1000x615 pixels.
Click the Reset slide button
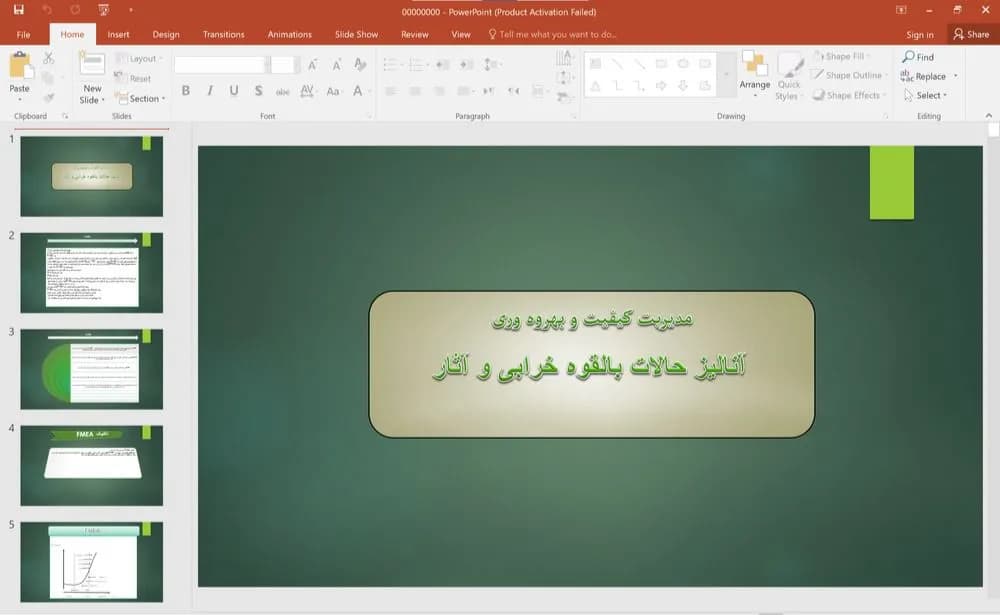point(133,78)
